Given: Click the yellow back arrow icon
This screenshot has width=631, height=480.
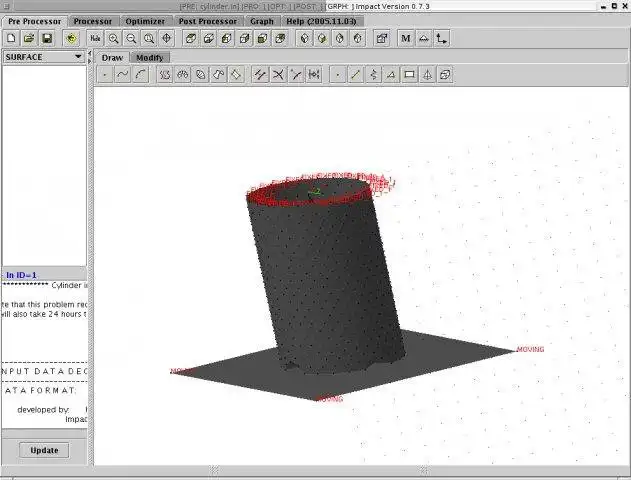Looking at the screenshot, I should pos(71,39).
